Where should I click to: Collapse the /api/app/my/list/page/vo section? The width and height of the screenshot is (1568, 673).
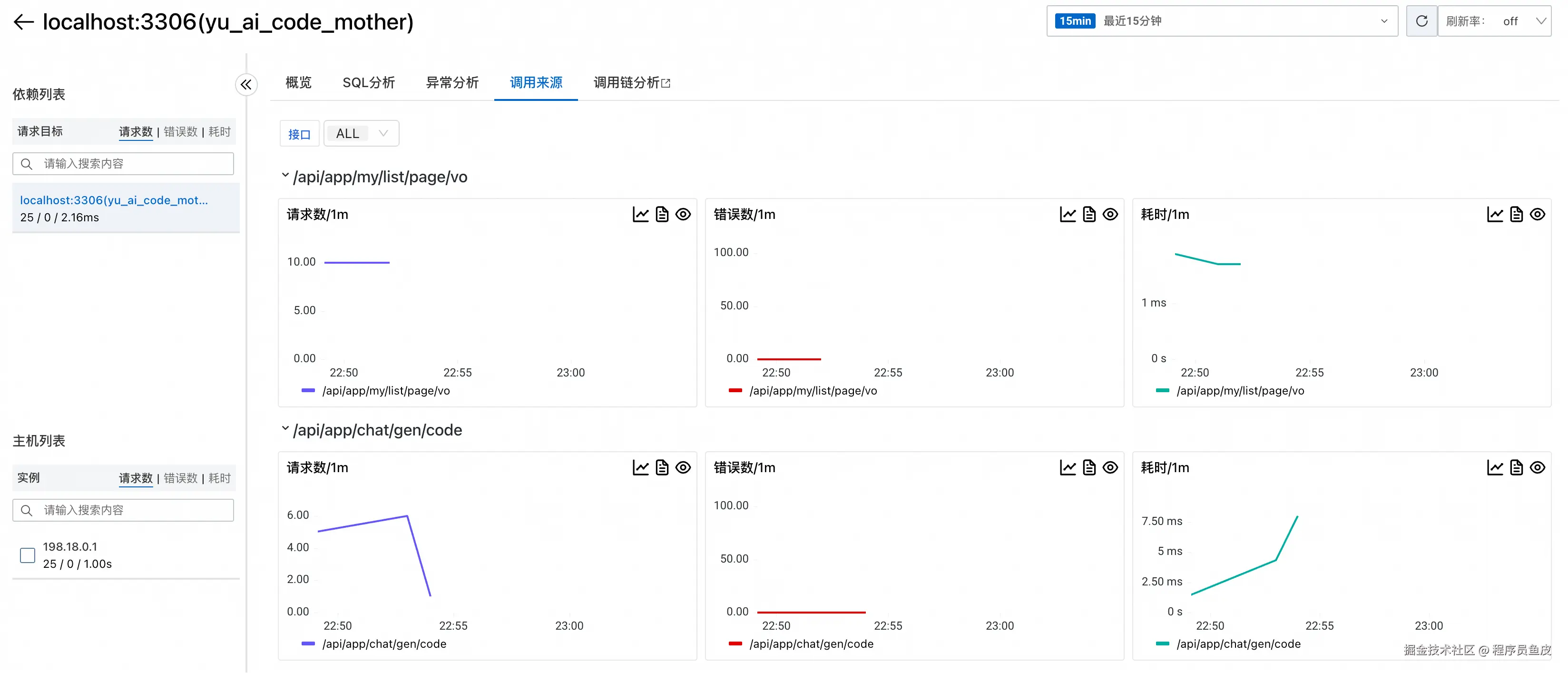coord(285,176)
